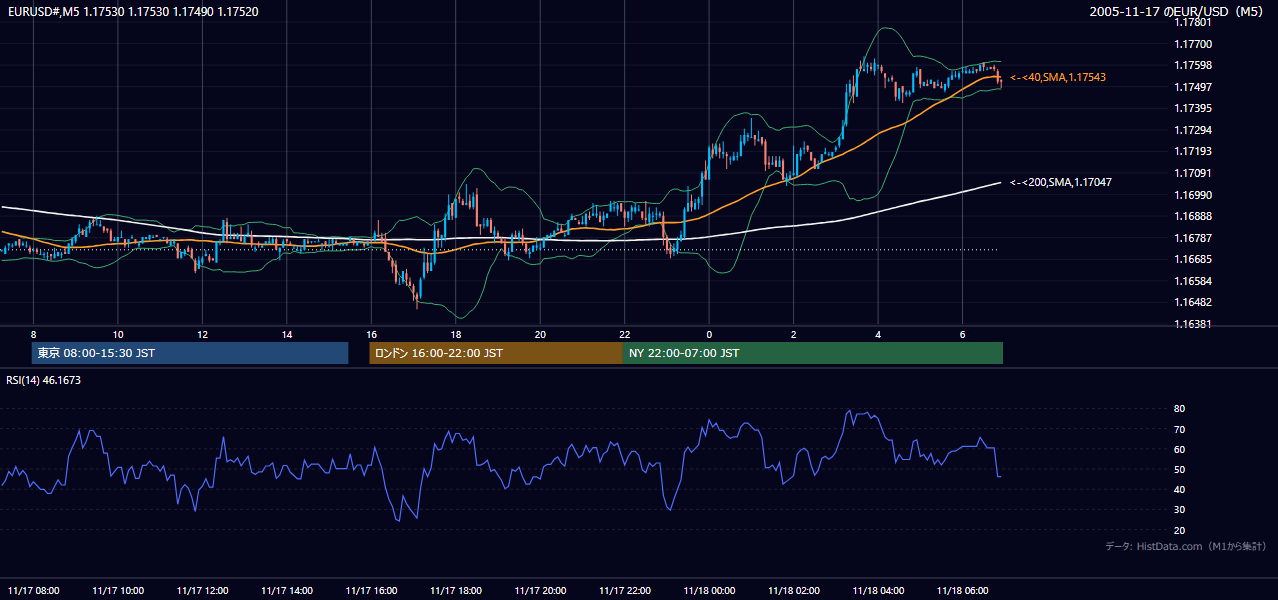
Task: Click the 11/18 00:00 time label
Action: [709, 590]
